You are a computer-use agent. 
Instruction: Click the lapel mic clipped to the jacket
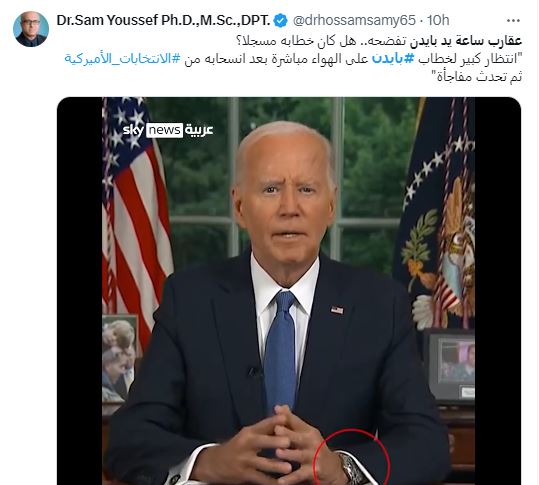255,372
